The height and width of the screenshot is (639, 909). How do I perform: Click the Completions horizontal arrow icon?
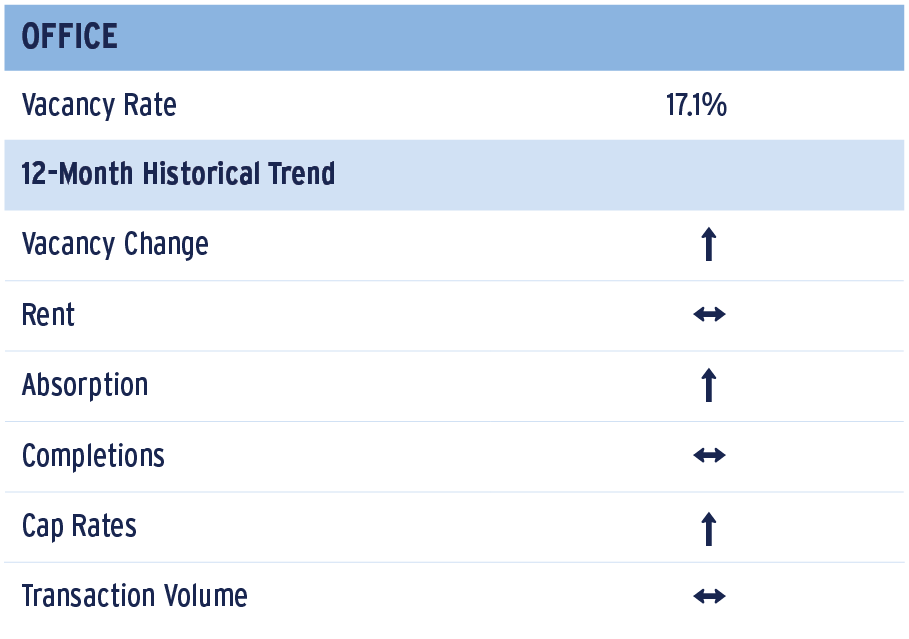[709, 455]
